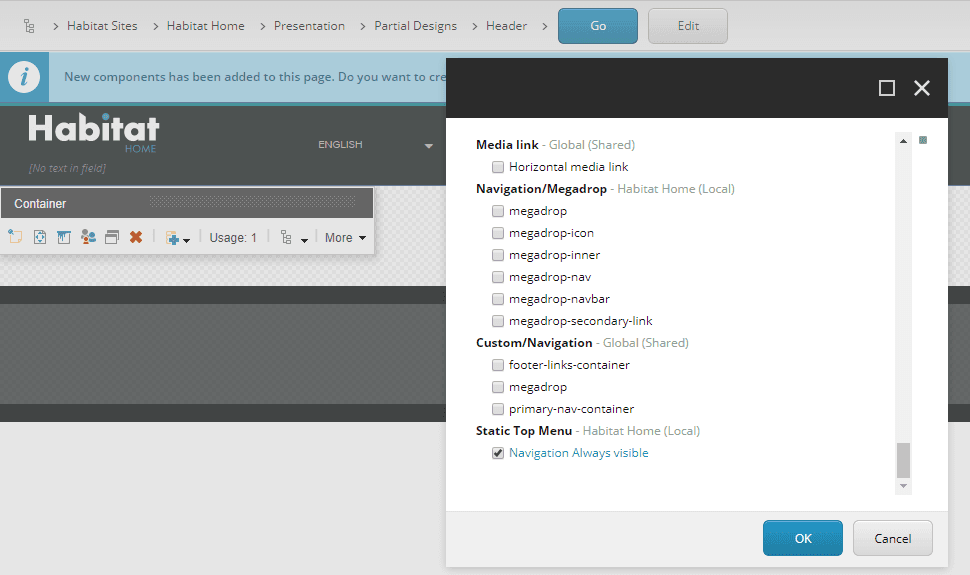Click the component properties icon with arrows
The height and width of the screenshot is (575, 970).
[x=40, y=237]
